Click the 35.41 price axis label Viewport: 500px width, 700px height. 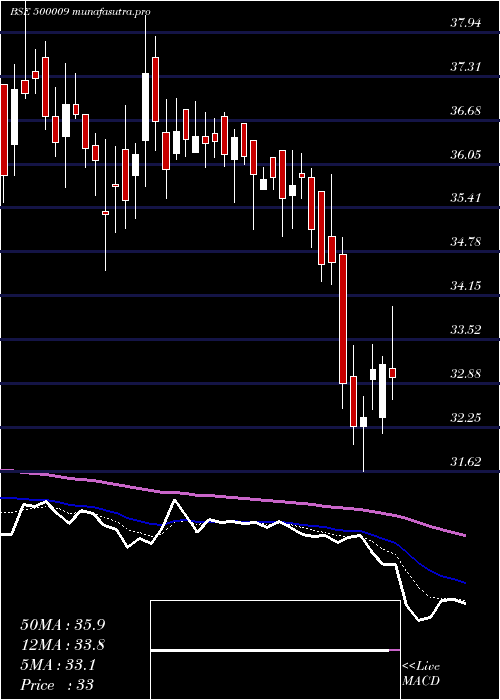pyautogui.click(x=466, y=198)
